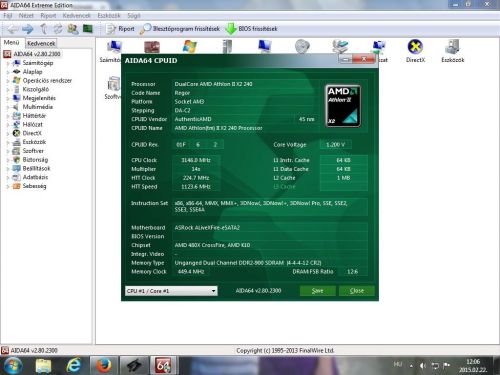Select Háttértár in the tree
Viewport: 500px width, 375px height.
pos(34,116)
